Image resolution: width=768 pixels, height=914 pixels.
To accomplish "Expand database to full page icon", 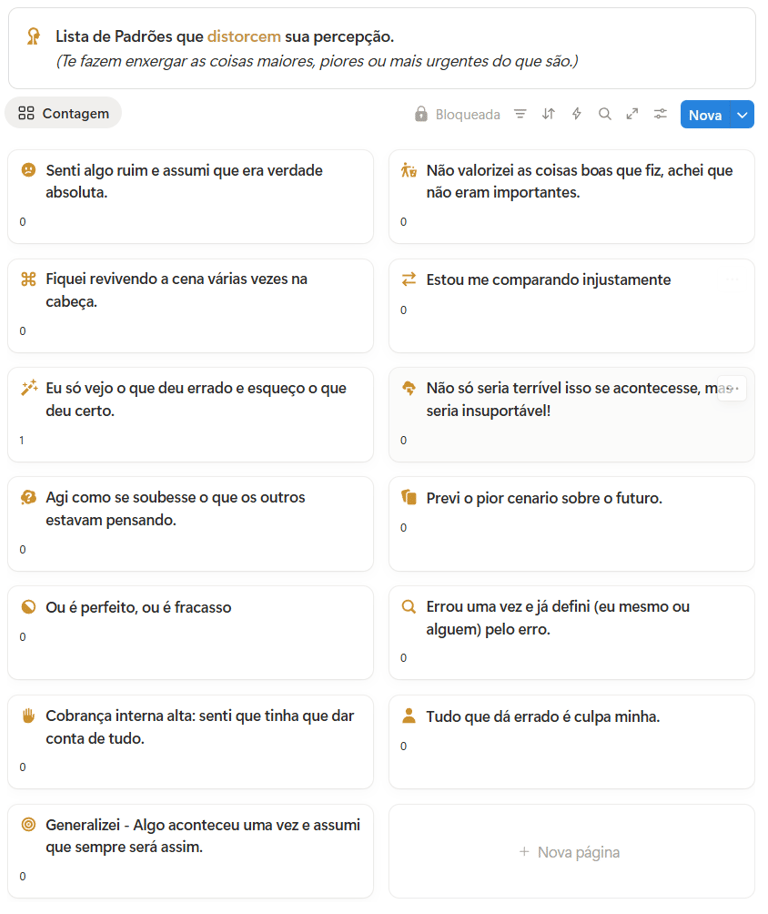I will tap(632, 114).
